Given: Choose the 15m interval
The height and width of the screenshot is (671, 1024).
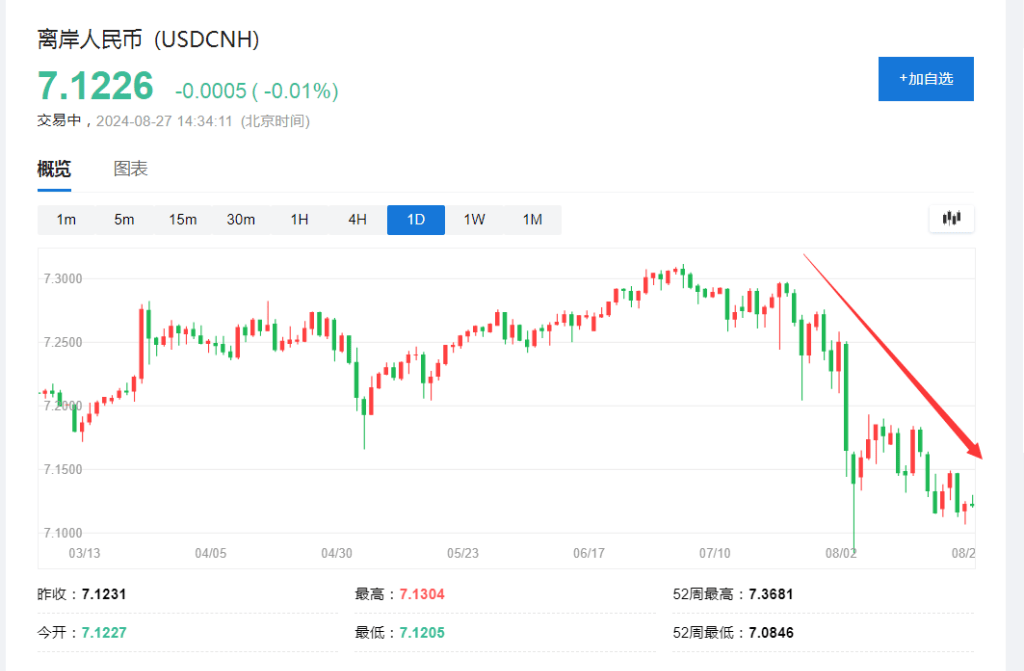Looking at the screenshot, I should pos(182,220).
